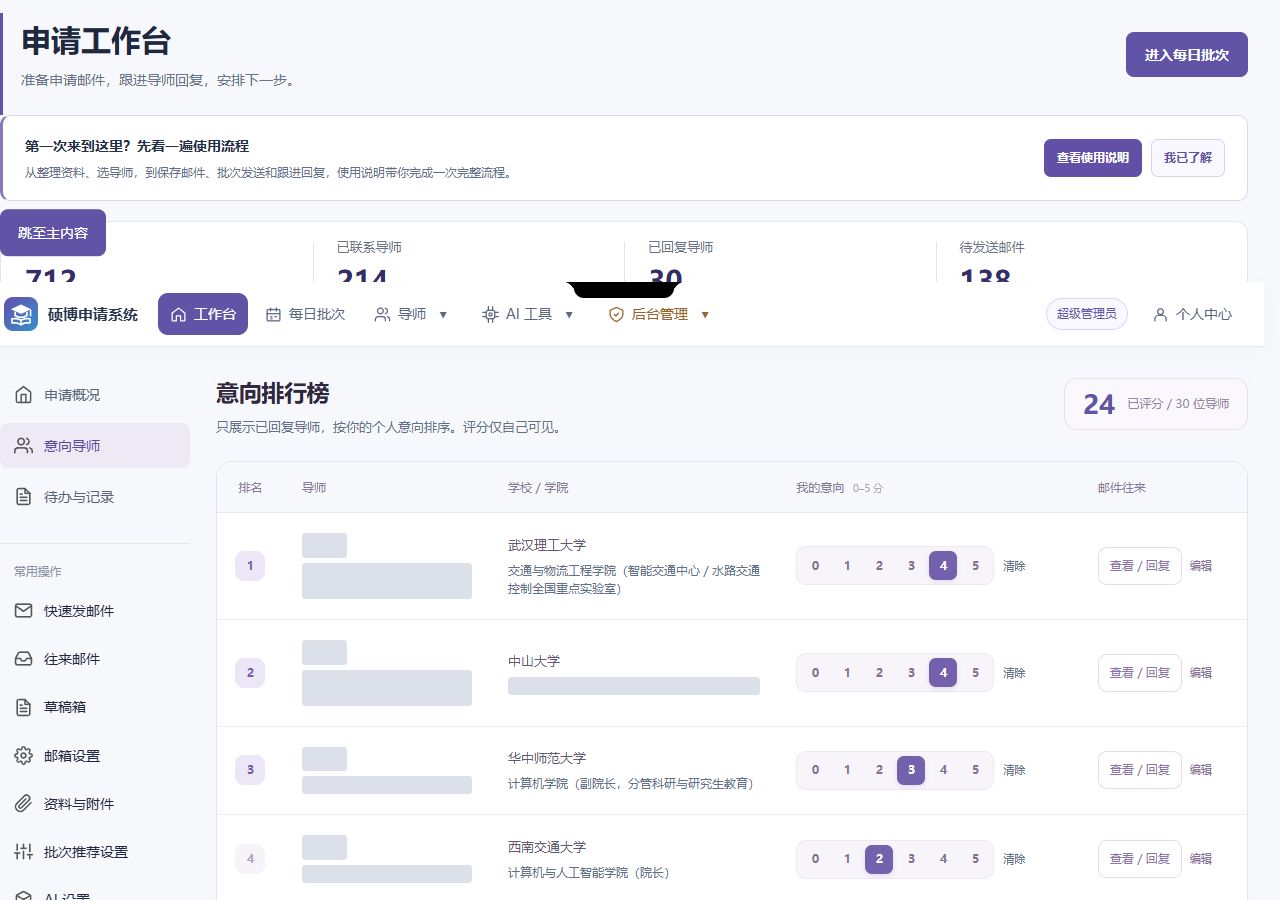Click the 学校 / 学院 column header
1280x900 pixels.
538,488
